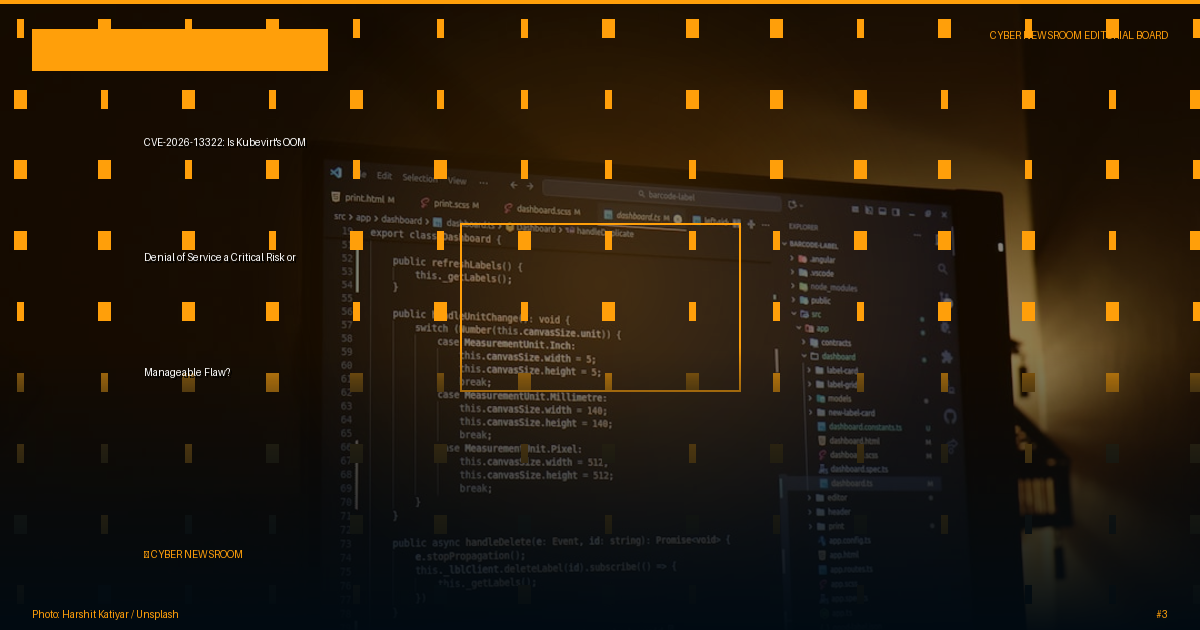
Task: Expand the node_modules folder in Explorer
Action: pos(824,287)
